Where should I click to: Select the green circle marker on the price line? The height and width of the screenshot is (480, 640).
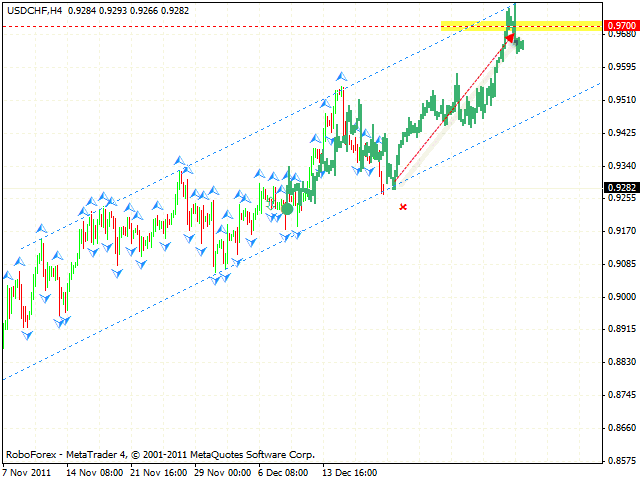coord(287,208)
